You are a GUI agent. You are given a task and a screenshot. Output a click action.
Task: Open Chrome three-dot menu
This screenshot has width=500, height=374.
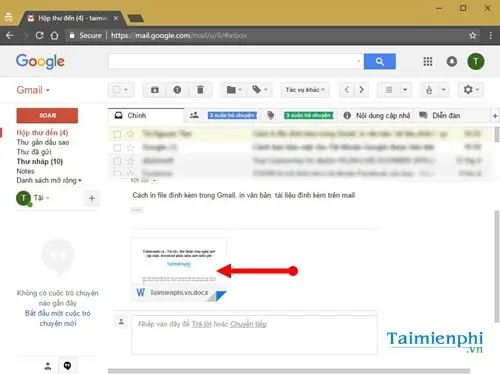490,35
